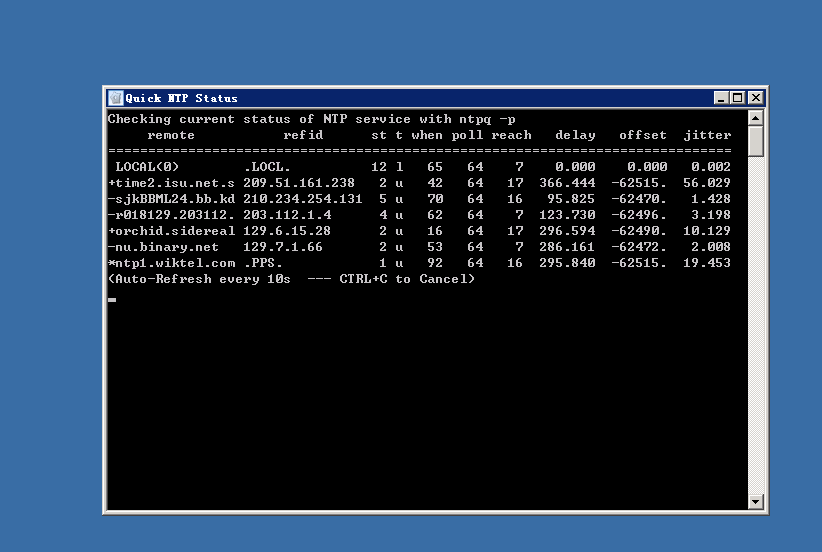Click the 'when' column header
822x552 pixels.
[427, 135]
